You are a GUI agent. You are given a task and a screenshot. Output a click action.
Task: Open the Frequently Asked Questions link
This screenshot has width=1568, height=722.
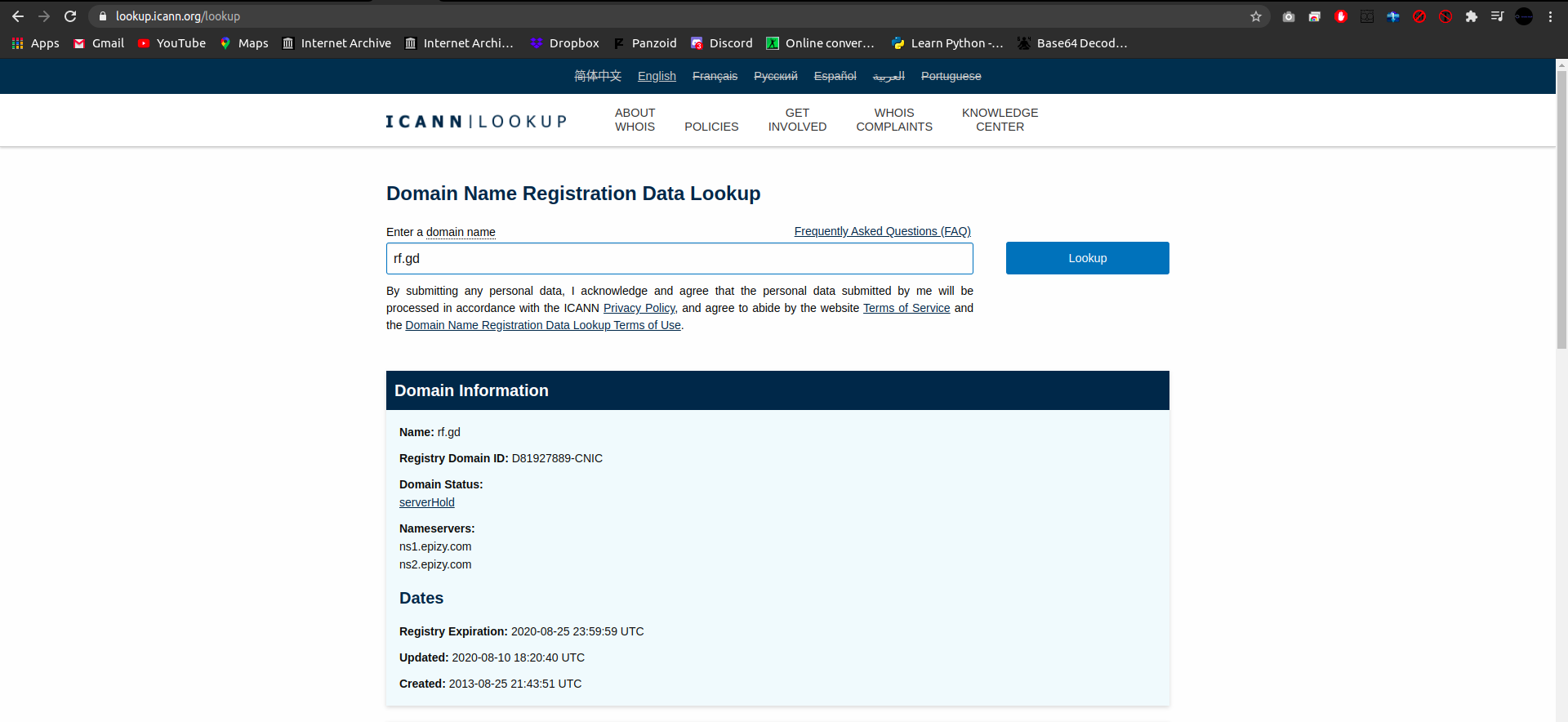[x=882, y=231]
